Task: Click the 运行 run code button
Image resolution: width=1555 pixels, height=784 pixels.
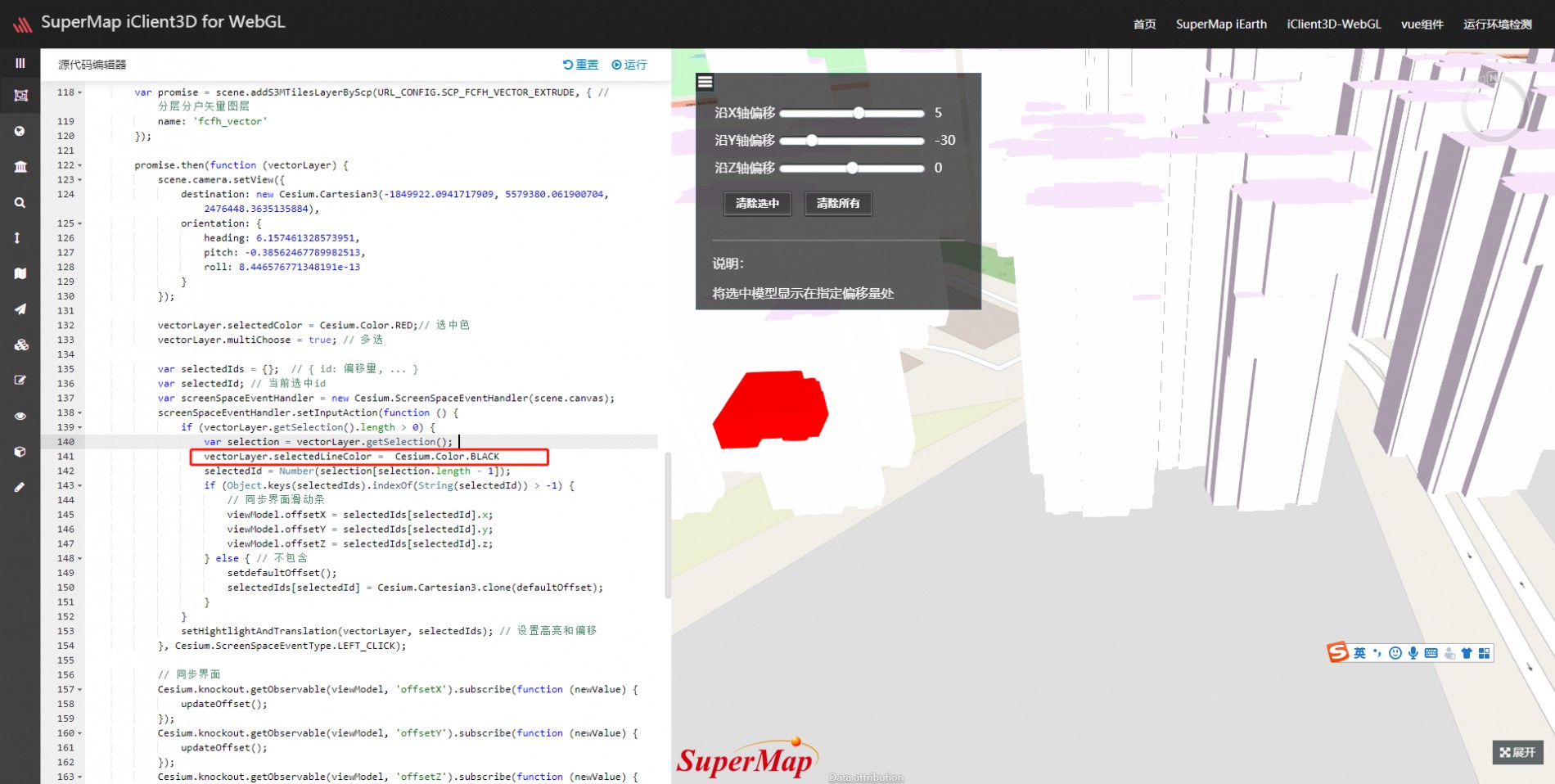Action: click(629, 65)
